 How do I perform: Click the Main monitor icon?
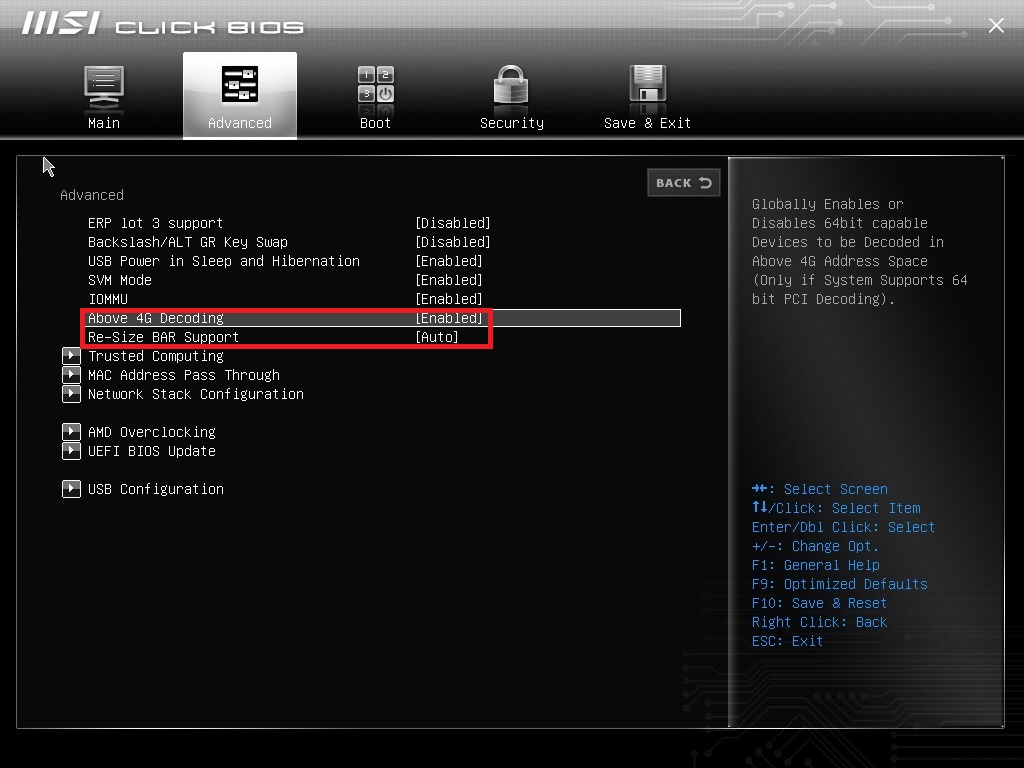(x=104, y=86)
